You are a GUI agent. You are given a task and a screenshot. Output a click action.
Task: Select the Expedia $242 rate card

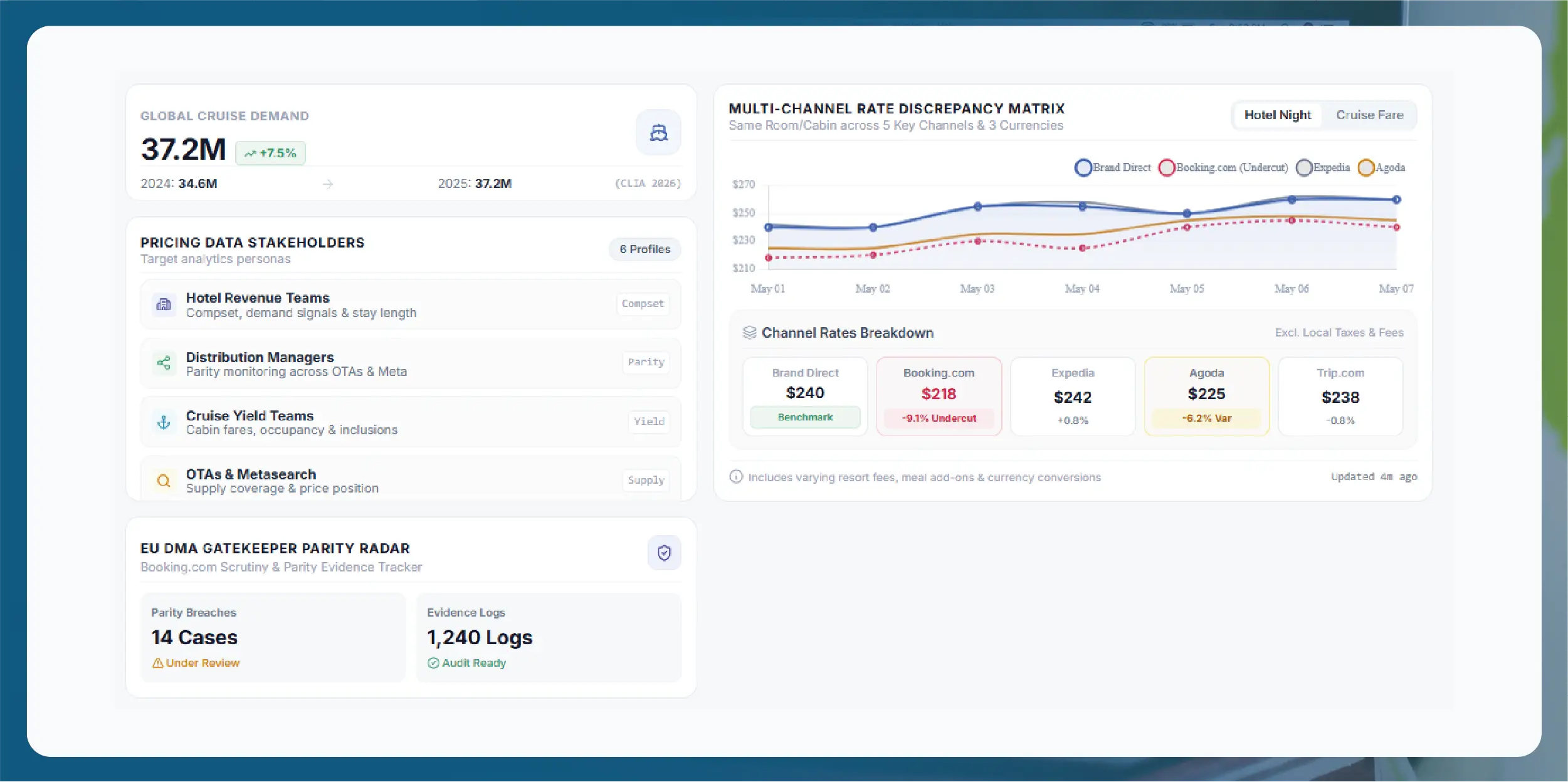tap(1073, 396)
